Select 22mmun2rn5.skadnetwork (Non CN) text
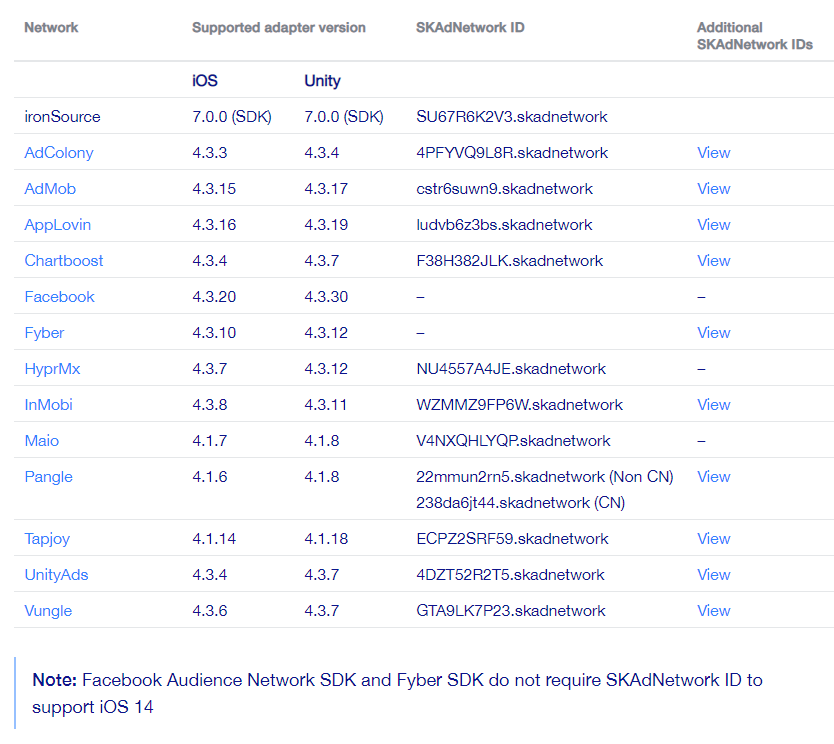This screenshot has width=834, height=744. [x=545, y=477]
